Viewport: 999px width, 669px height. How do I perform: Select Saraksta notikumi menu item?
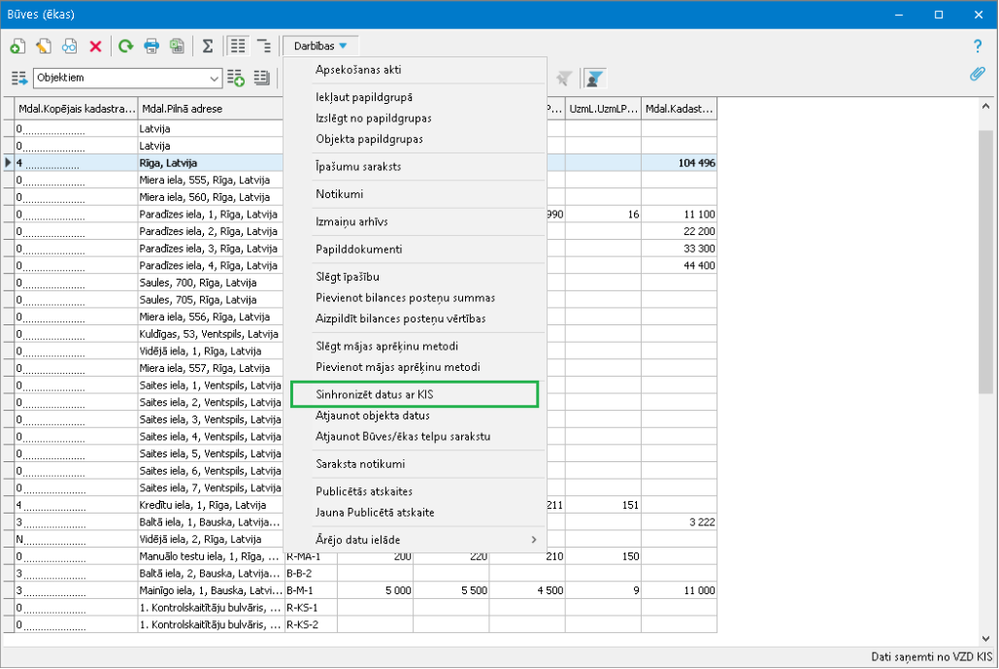click(x=415, y=464)
